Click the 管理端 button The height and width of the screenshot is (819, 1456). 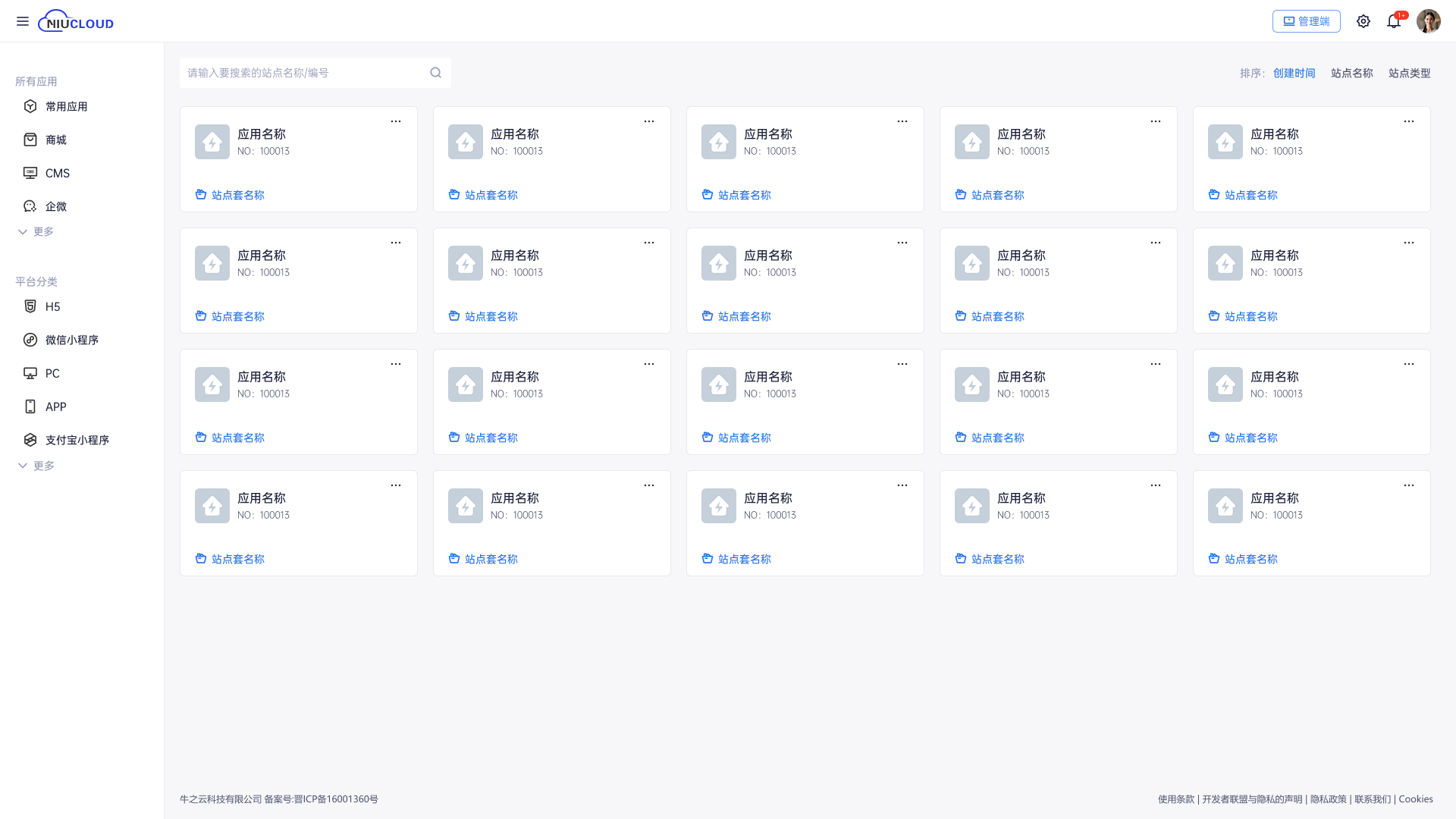pos(1306,21)
